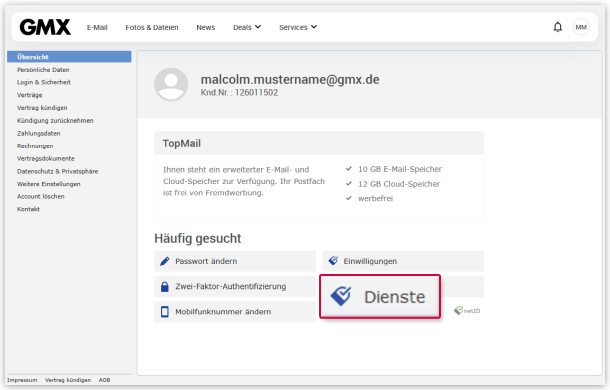Select Vertrag kündigen in sidebar
The image size is (610, 390).
pos(42,108)
